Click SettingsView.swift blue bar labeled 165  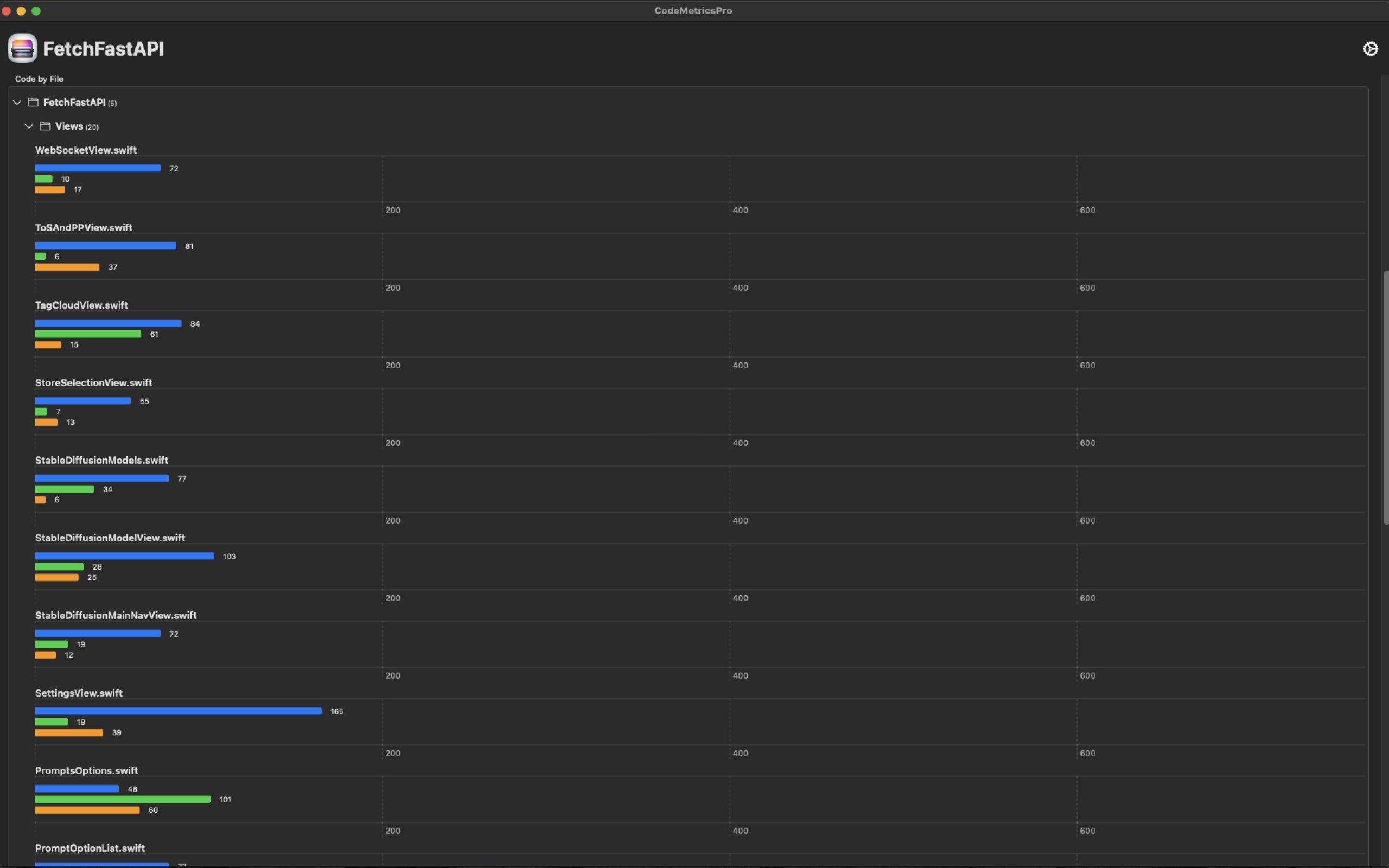click(178, 711)
